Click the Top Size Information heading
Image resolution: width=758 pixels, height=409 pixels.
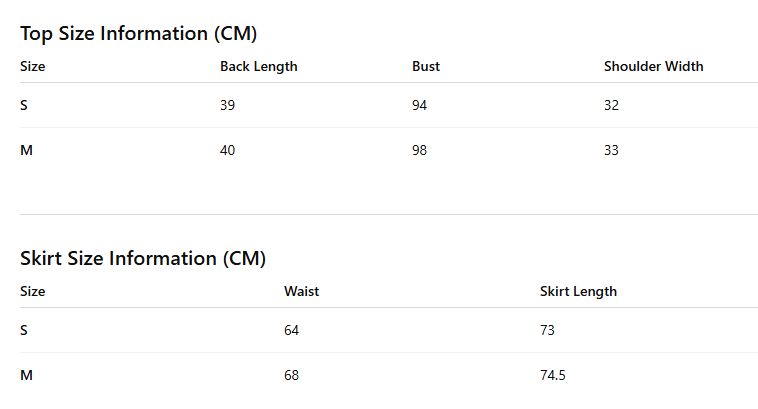[138, 33]
